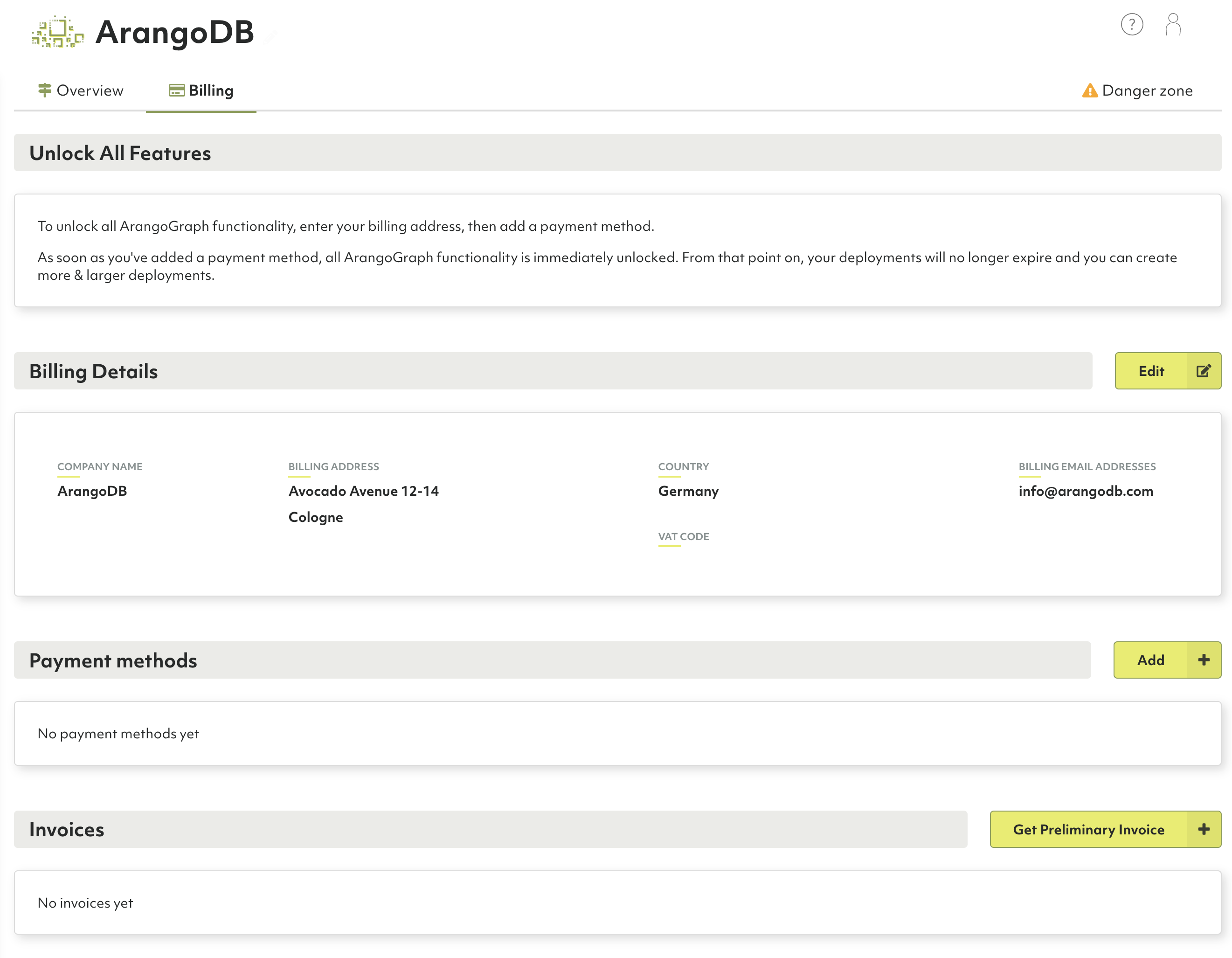Edit the billing details
This screenshot has width=1232, height=958.
click(x=1168, y=371)
